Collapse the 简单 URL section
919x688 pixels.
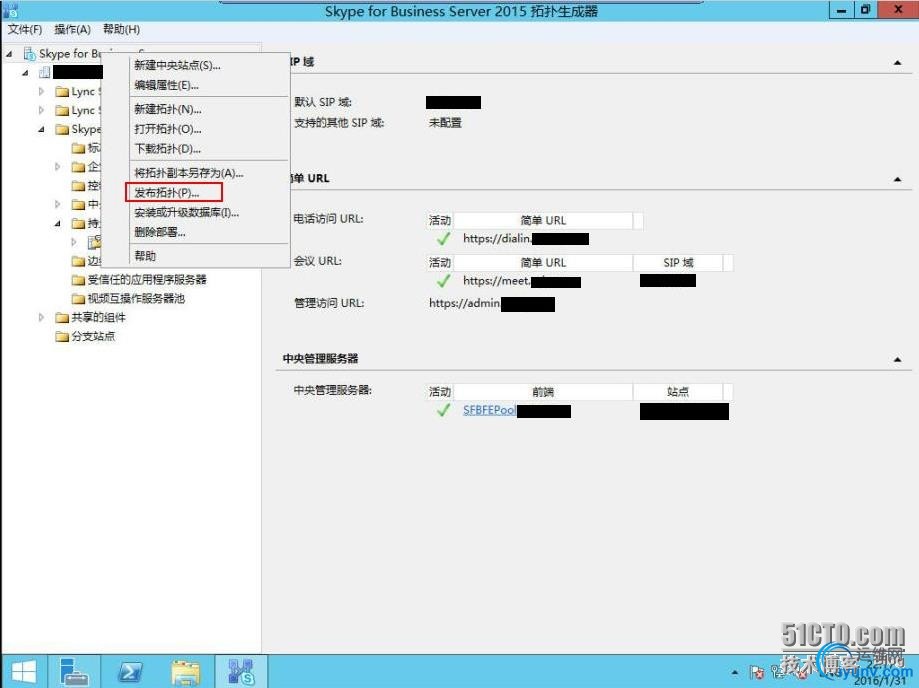tap(897, 179)
